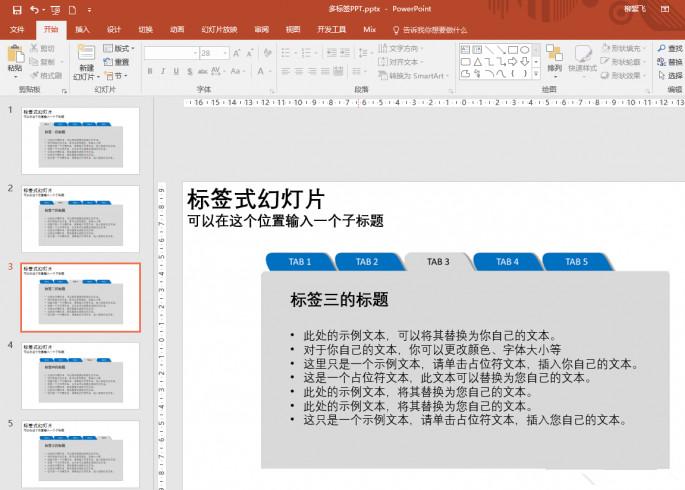Click the Arrange (排列) icon
Image resolution: width=685 pixels, height=490 pixels.
point(554,54)
